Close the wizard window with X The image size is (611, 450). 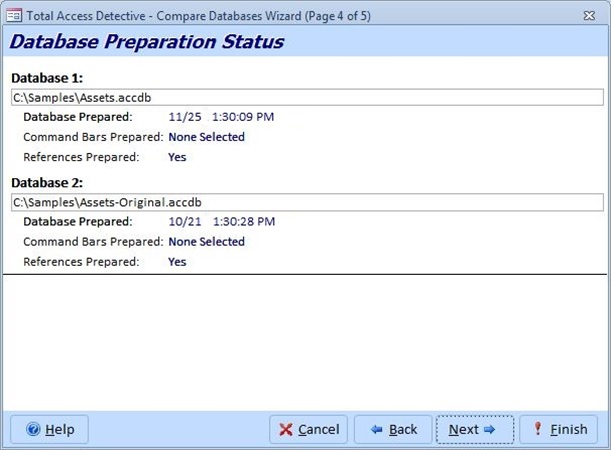(x=589, y=16)
